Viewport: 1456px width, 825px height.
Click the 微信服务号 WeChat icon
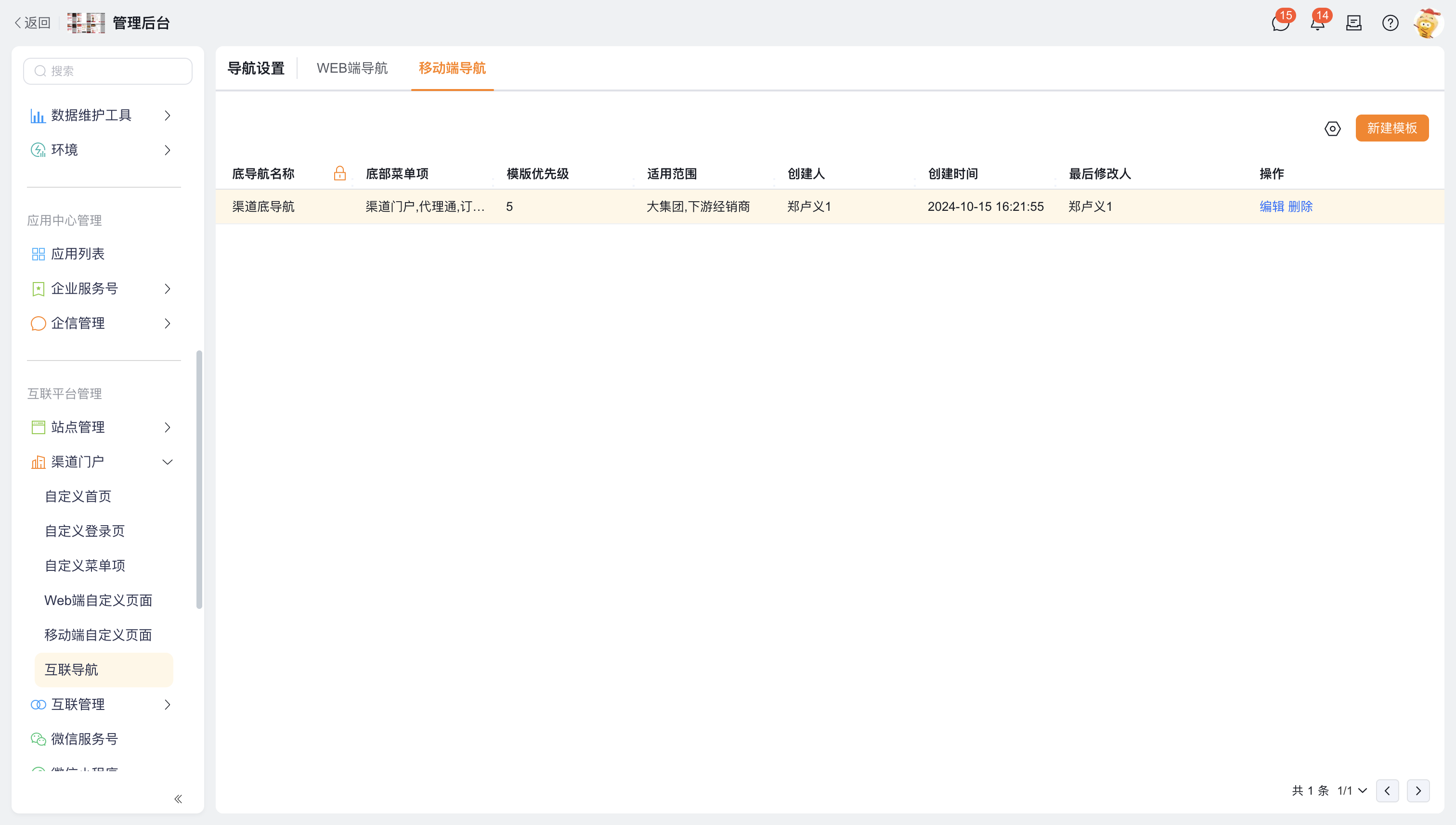38,739
